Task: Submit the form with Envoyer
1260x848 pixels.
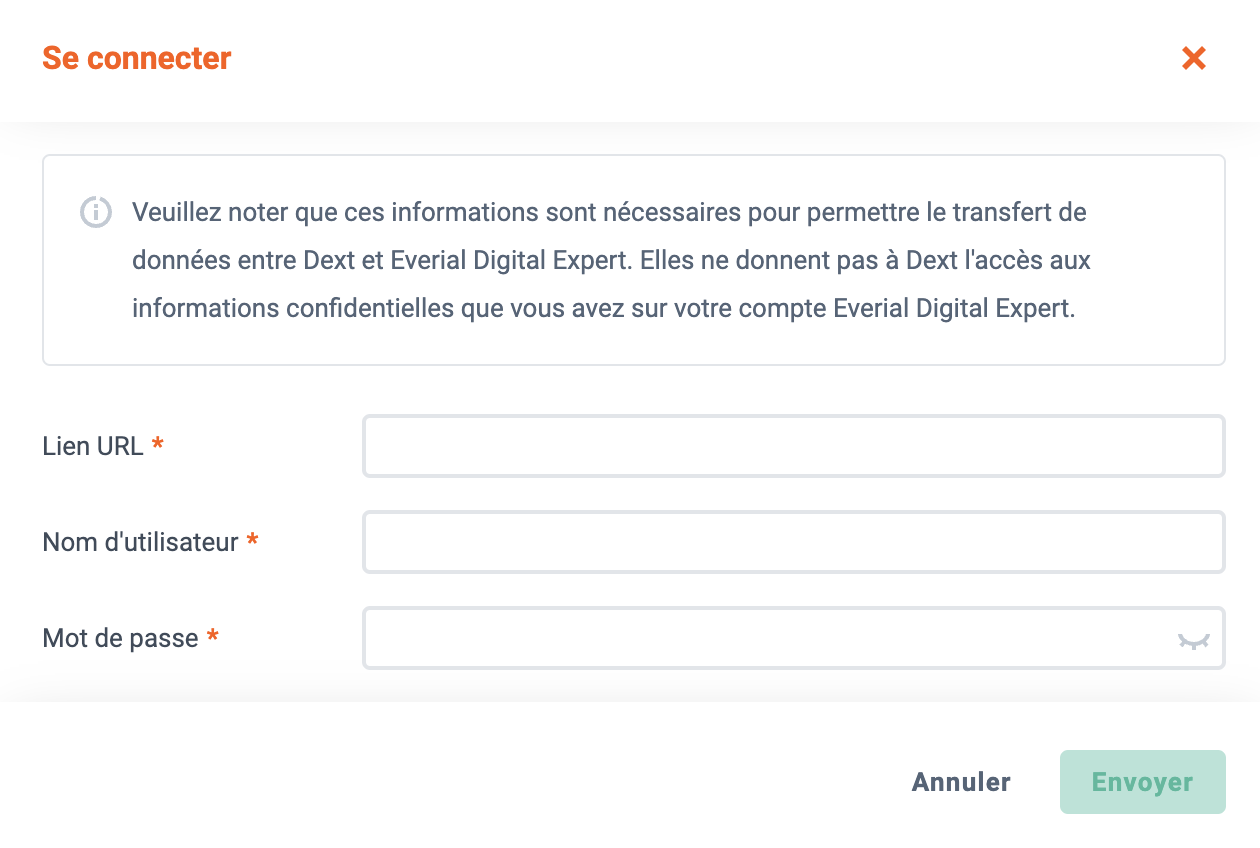Action: click(x=1143, y=782)
